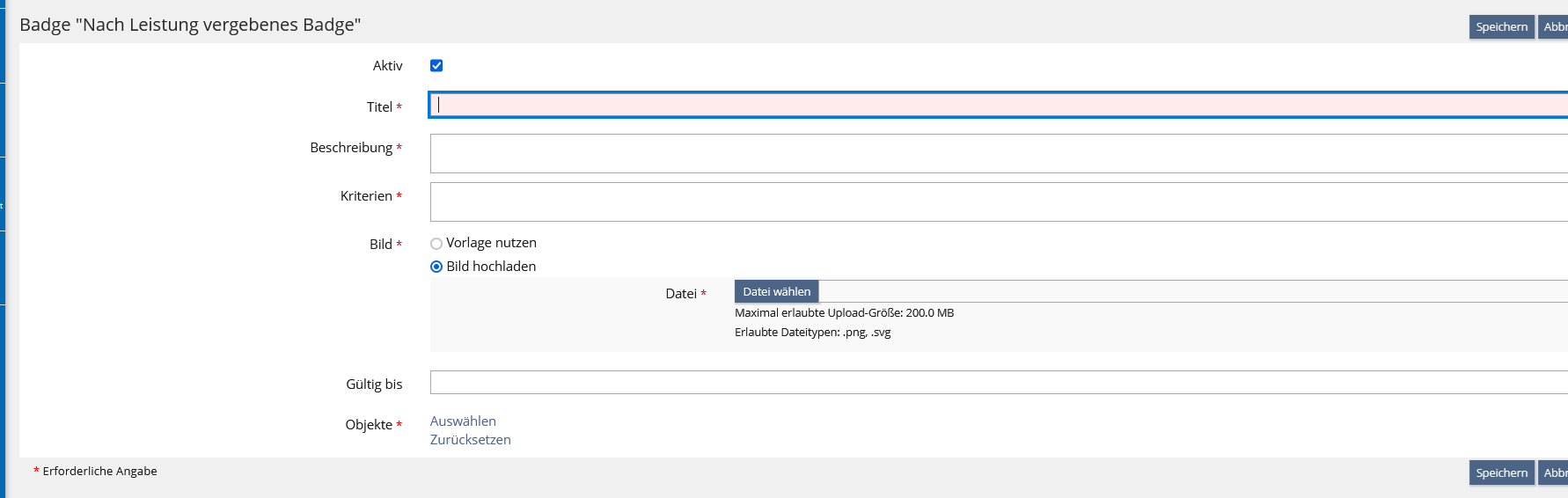Screen dimensions: 1568x498
Task: Click the 'Zurücksetzen' link under Objekte
Action: [x=470, y=440]
